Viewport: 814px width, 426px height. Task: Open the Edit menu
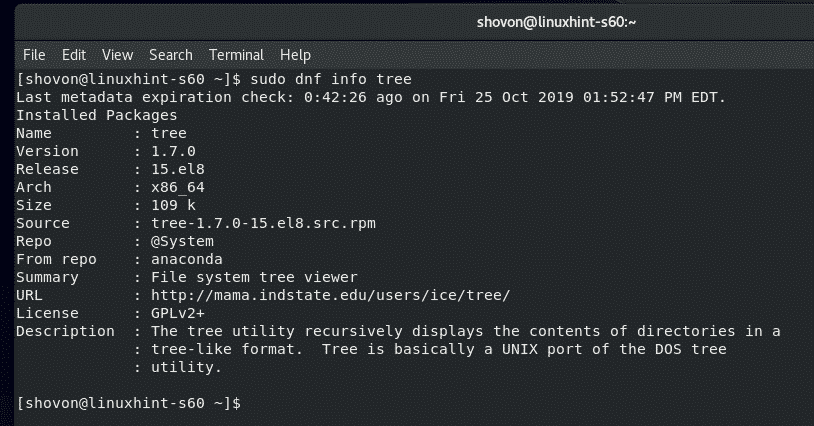click(74, 54)
